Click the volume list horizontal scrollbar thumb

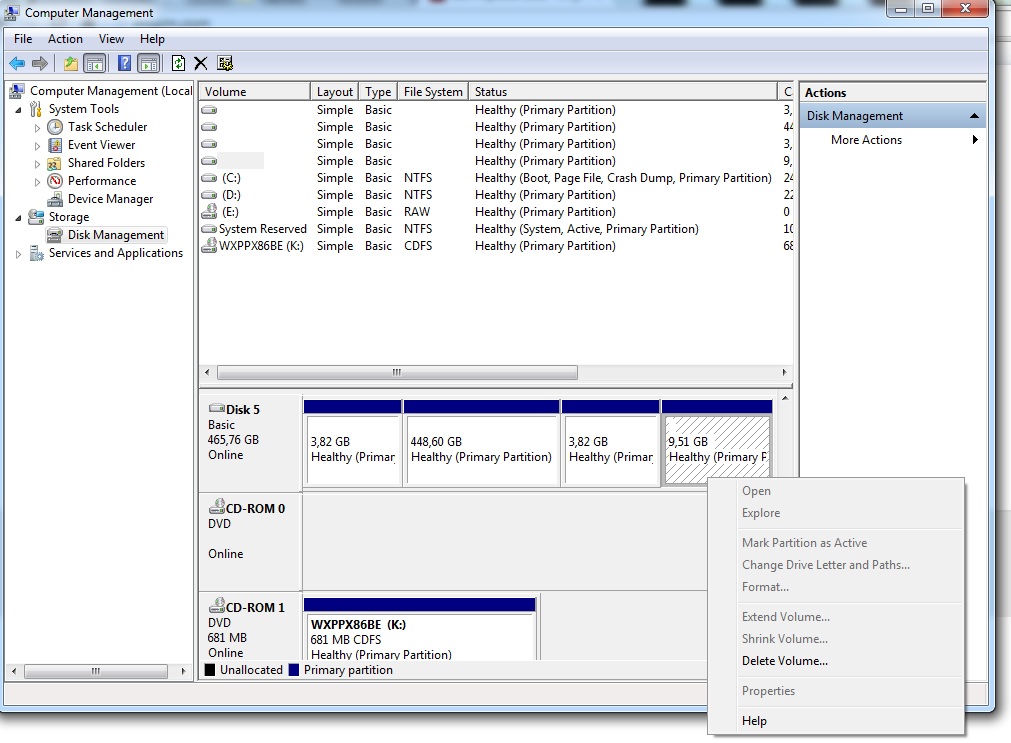point(397,372)
